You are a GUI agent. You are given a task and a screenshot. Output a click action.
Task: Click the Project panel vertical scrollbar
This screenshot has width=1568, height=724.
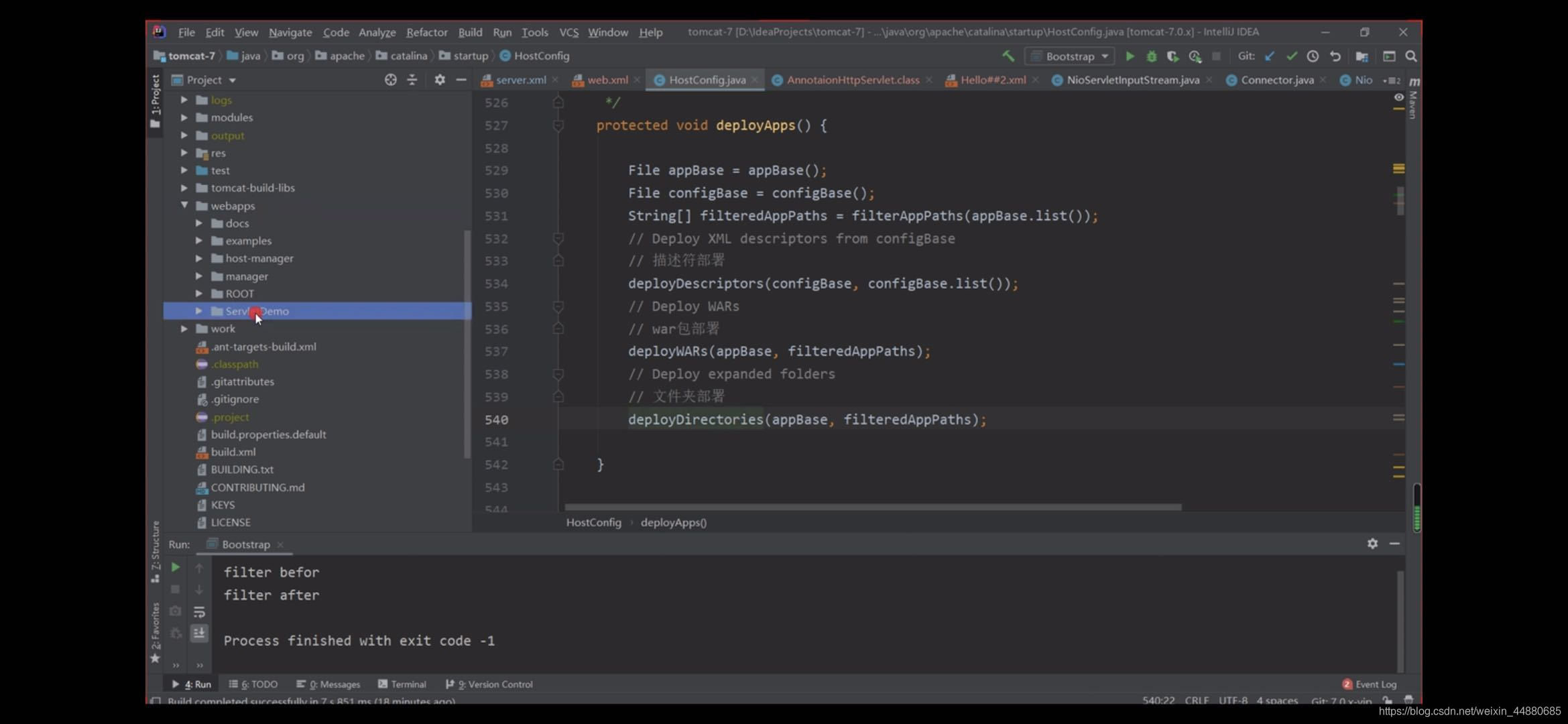click(x=467, y=344)
